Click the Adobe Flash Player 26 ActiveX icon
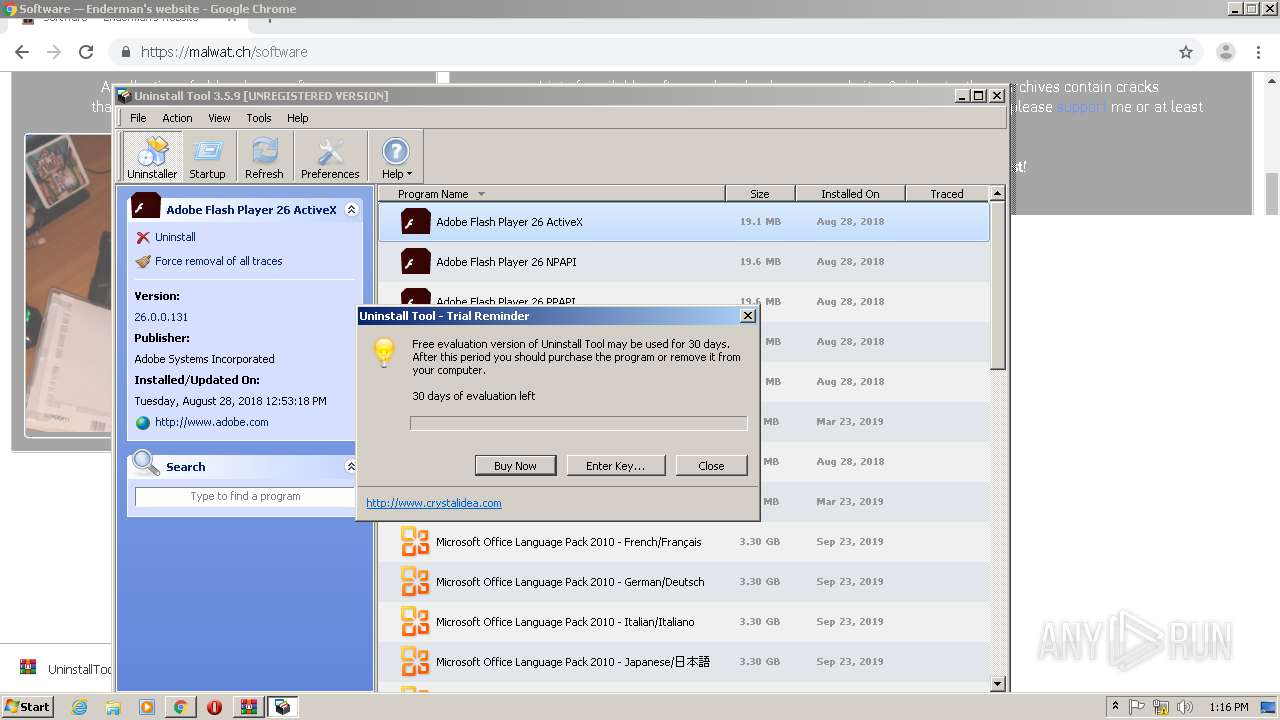Image resolution: width=1280 pixels, height=720 pixels. pos(415,222)
